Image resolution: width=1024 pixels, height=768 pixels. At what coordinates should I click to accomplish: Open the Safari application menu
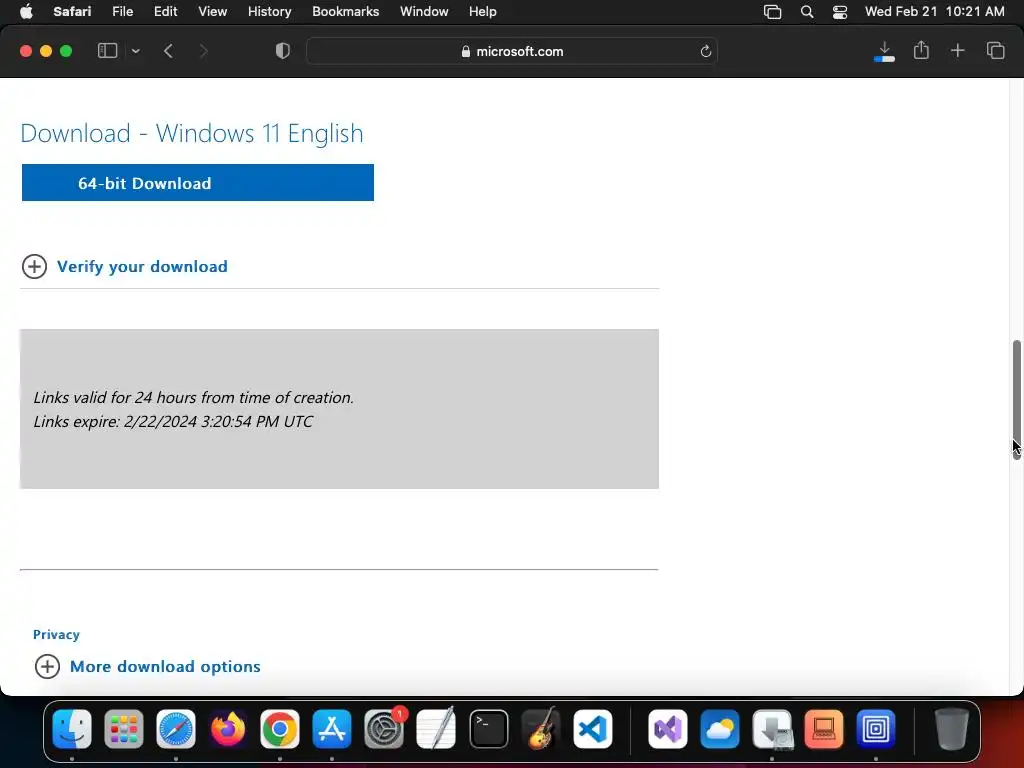coord(72,12)
